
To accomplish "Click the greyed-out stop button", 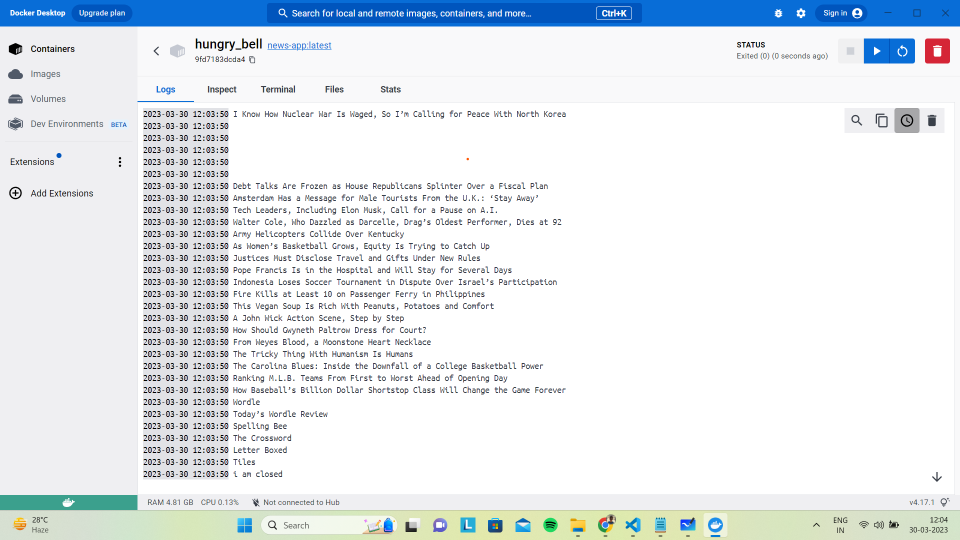I will (x=850, y=51).
